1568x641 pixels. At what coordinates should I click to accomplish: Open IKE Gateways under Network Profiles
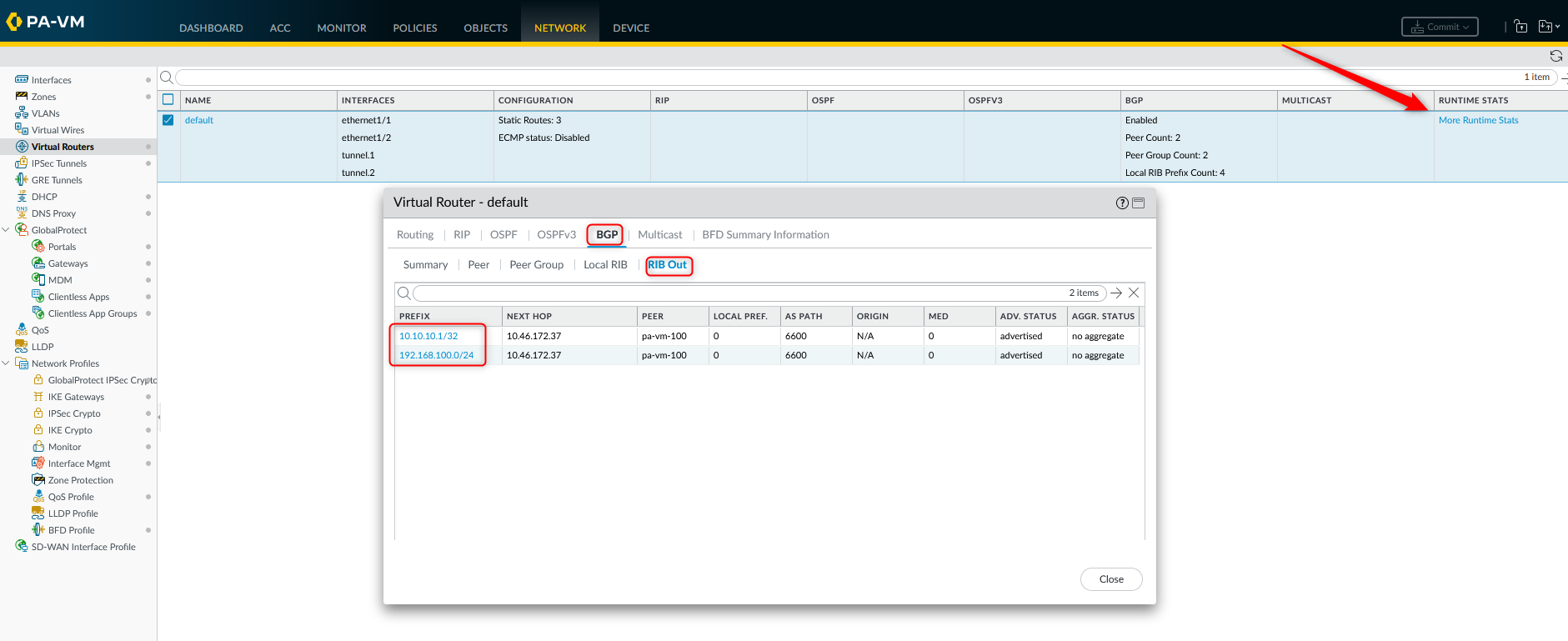click(x=76, y=397)
